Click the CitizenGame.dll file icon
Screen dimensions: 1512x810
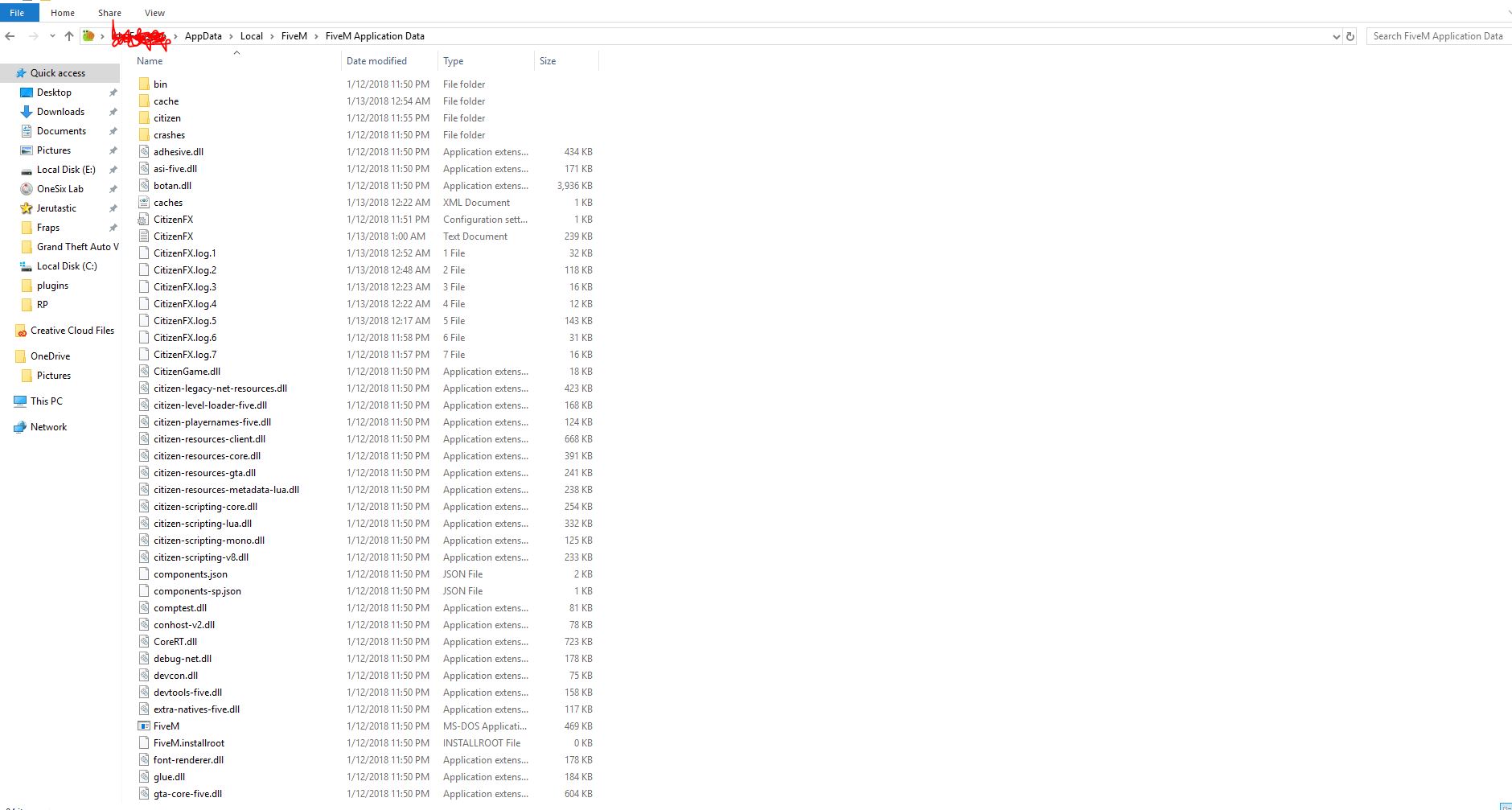(x=144, y=371)
